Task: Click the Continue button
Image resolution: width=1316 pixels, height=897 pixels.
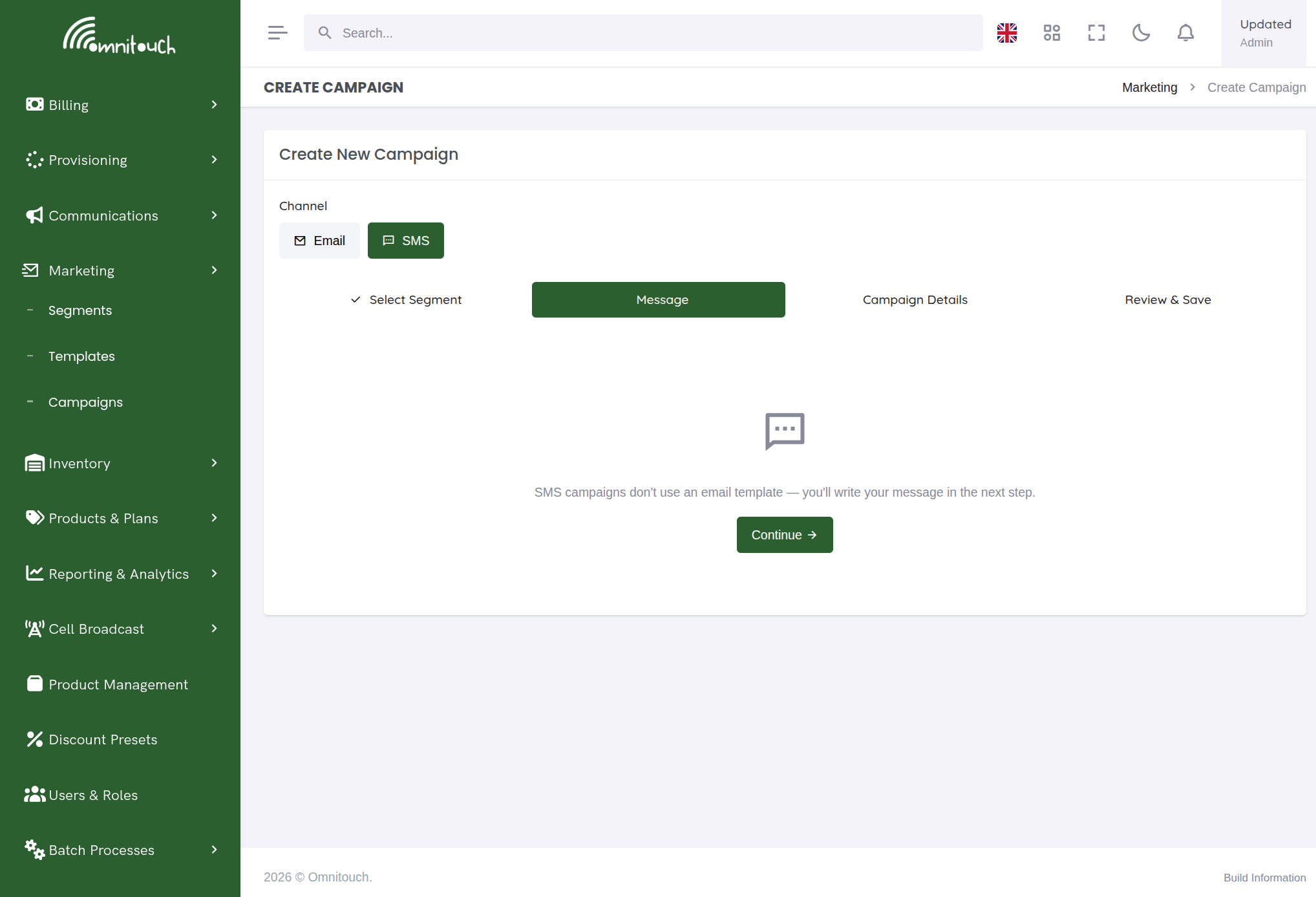Action: point(785,535)
